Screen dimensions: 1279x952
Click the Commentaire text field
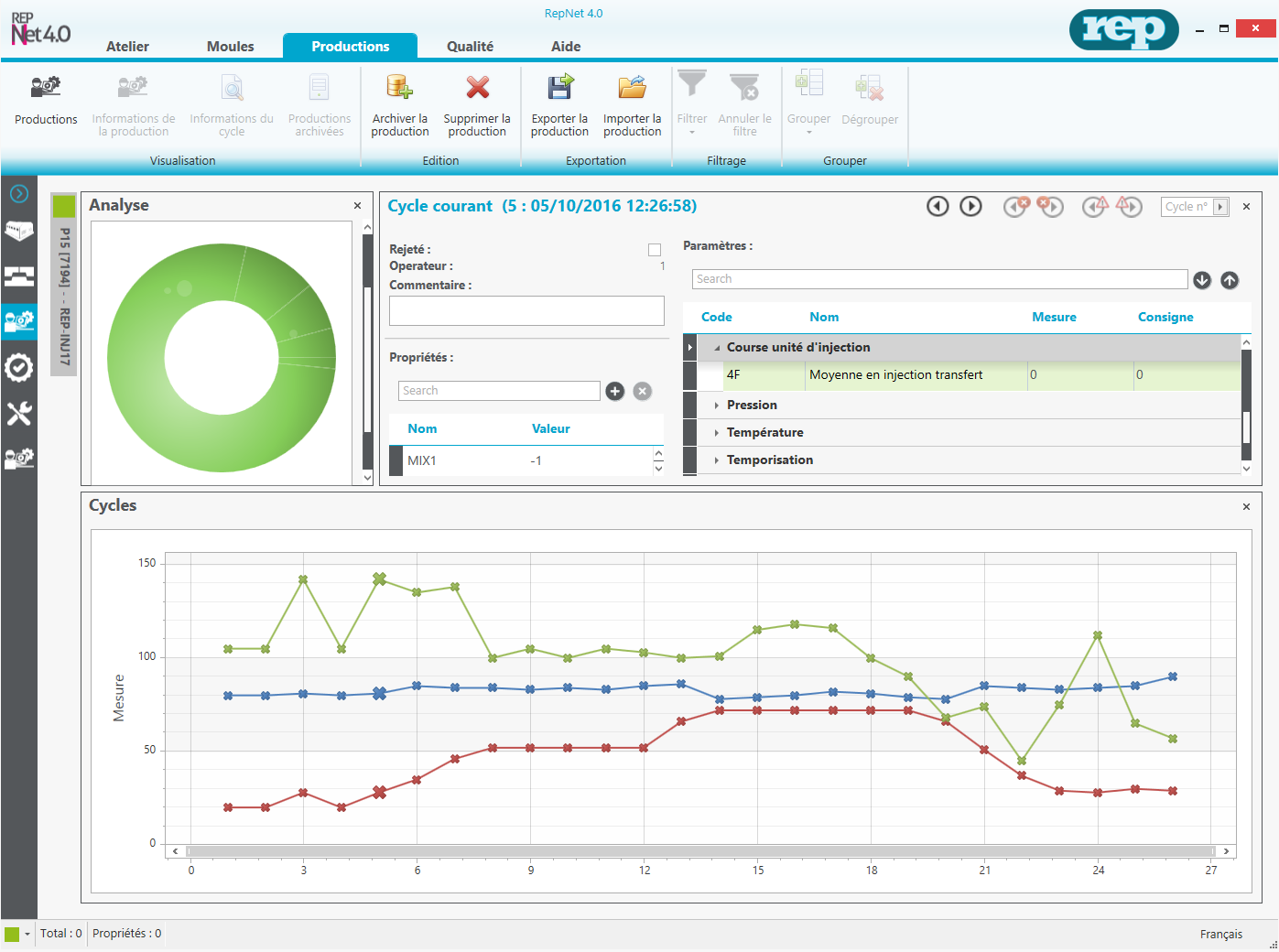(x=526, y=311)
